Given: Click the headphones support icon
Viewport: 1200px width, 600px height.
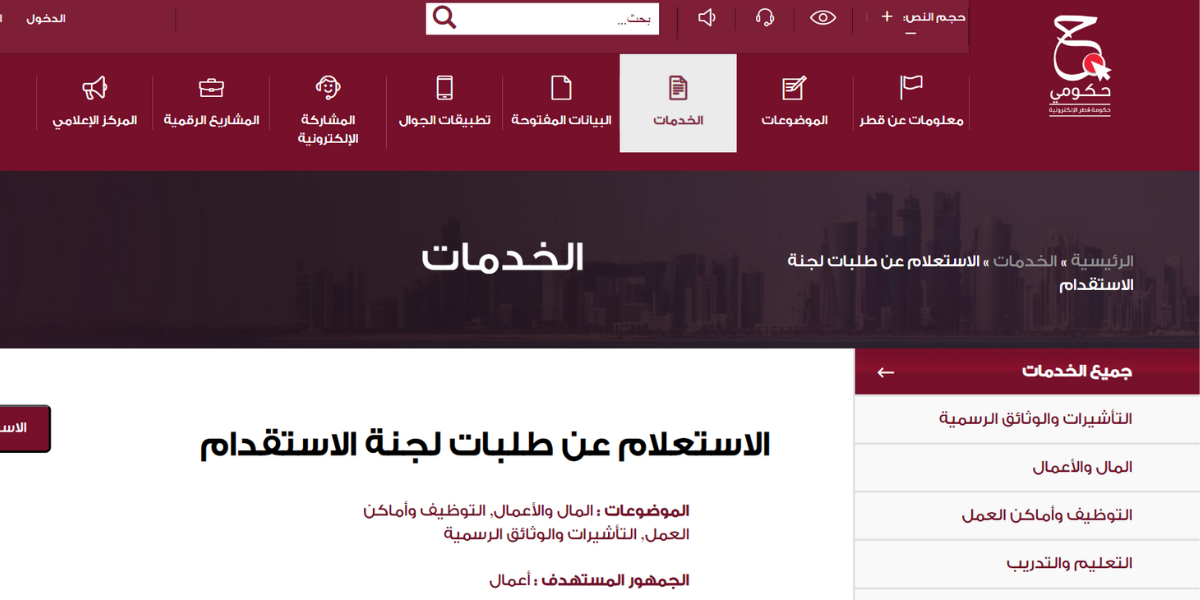Looking at the screenshot, I should tap(764, 17).
